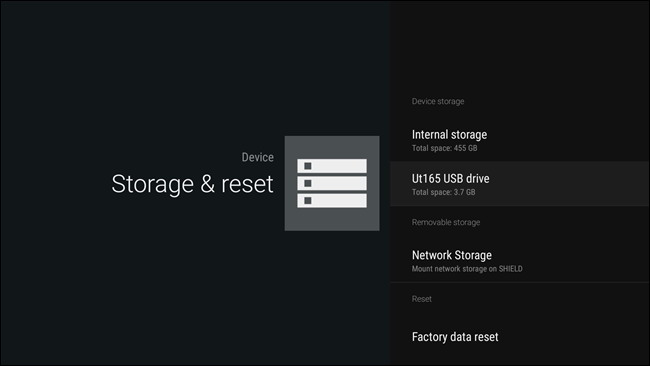This screenshot has height=366, width=650.
Task: Open Network Storage settings
Action: click(x=519, y=261)
